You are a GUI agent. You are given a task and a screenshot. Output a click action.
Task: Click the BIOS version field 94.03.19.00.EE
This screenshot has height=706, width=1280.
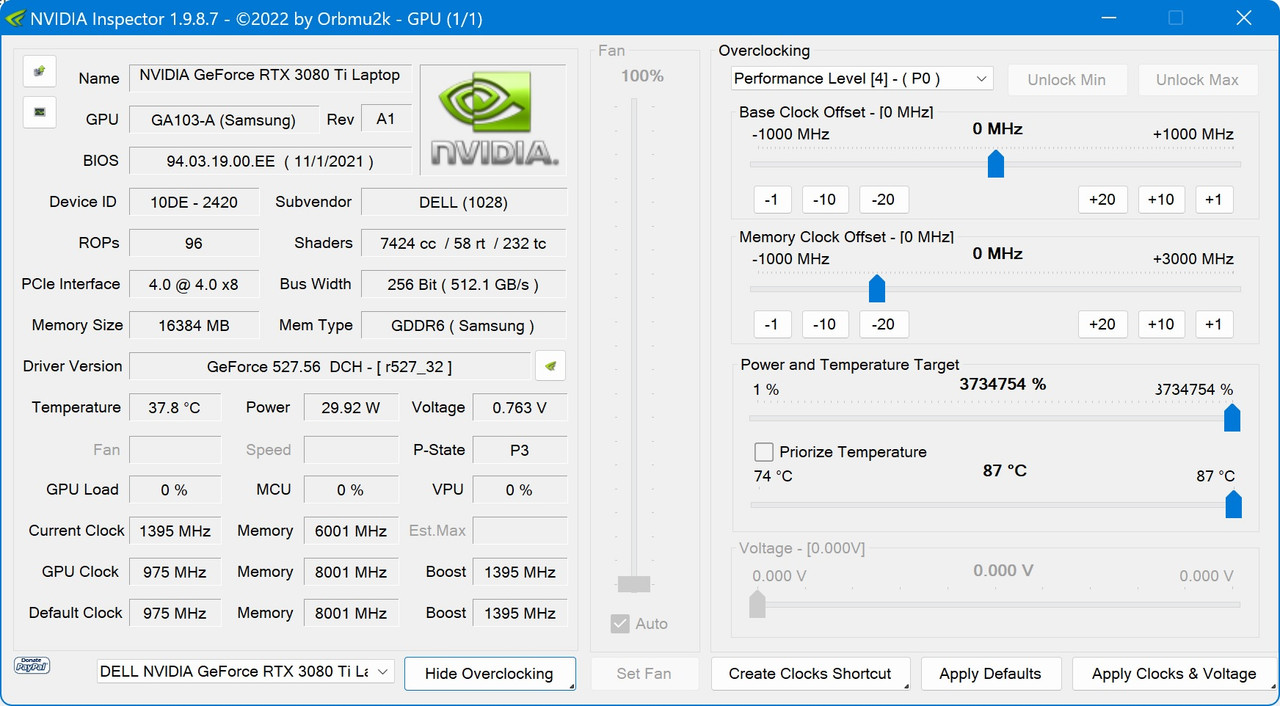click(270, 161)
